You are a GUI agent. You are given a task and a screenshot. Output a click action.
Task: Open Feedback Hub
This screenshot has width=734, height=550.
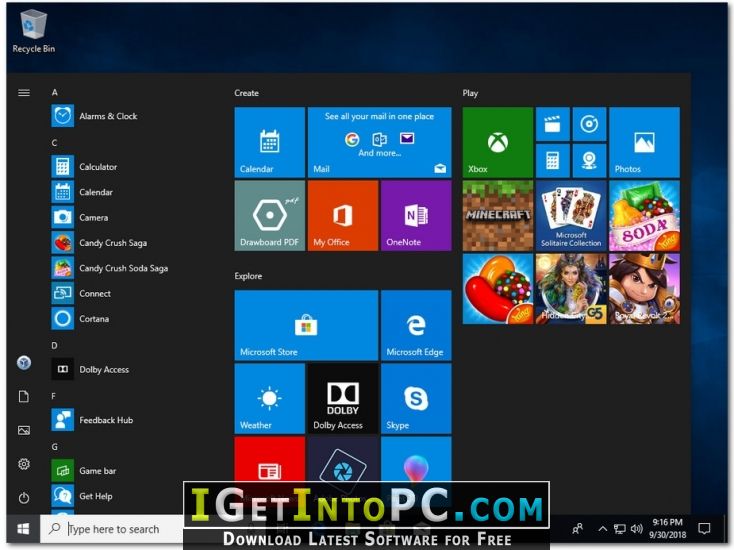[x=108, y=420]
